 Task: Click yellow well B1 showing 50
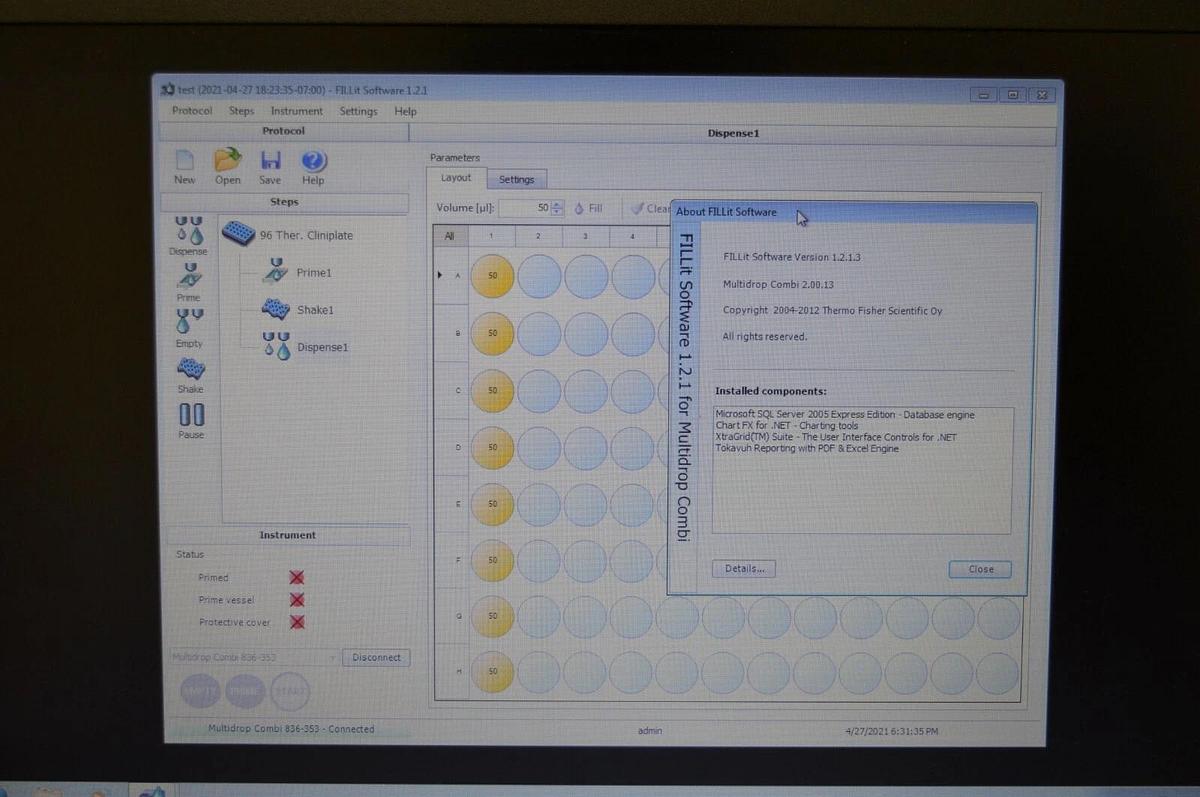tap(492, 333)
